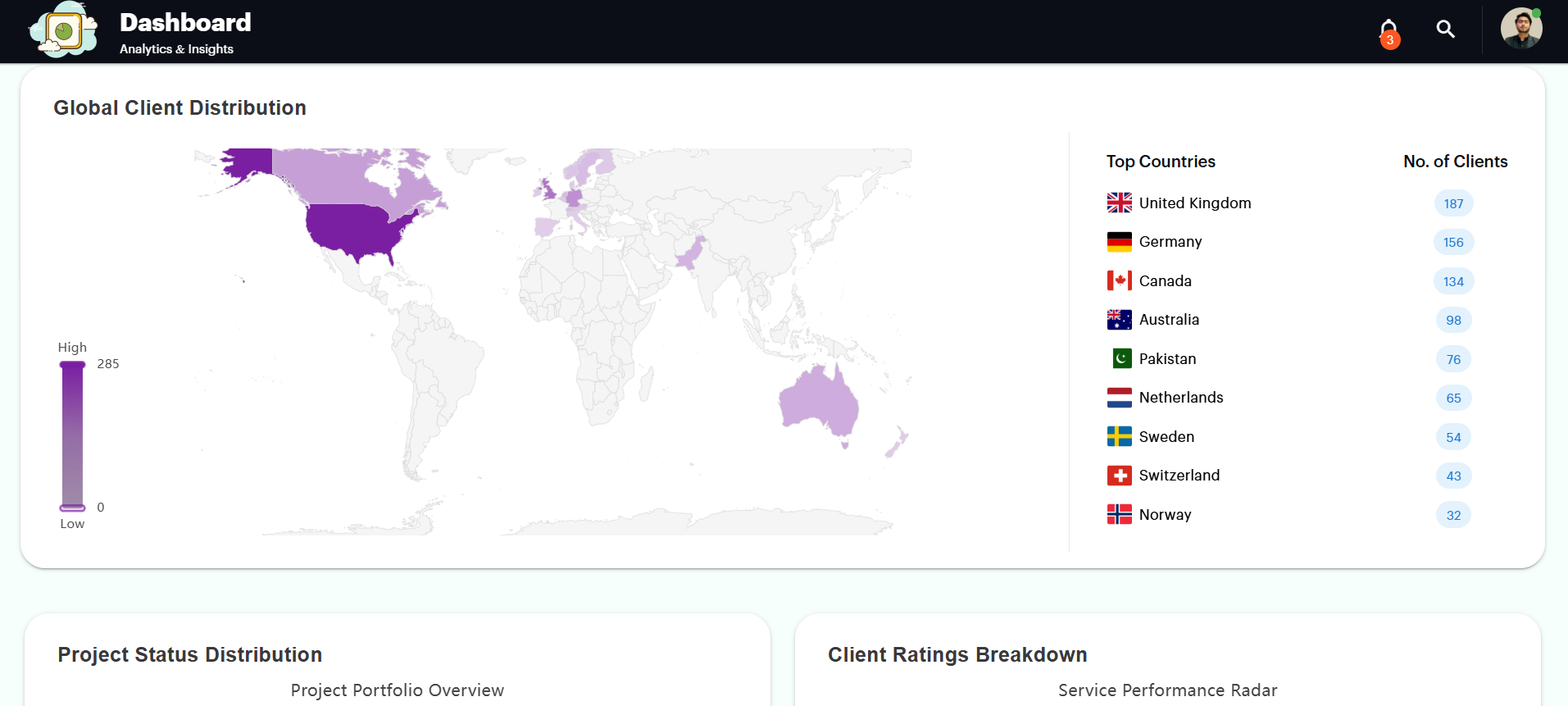Click the No. of Clients column header
The image size is (1568, 706).
[1455, 162]
